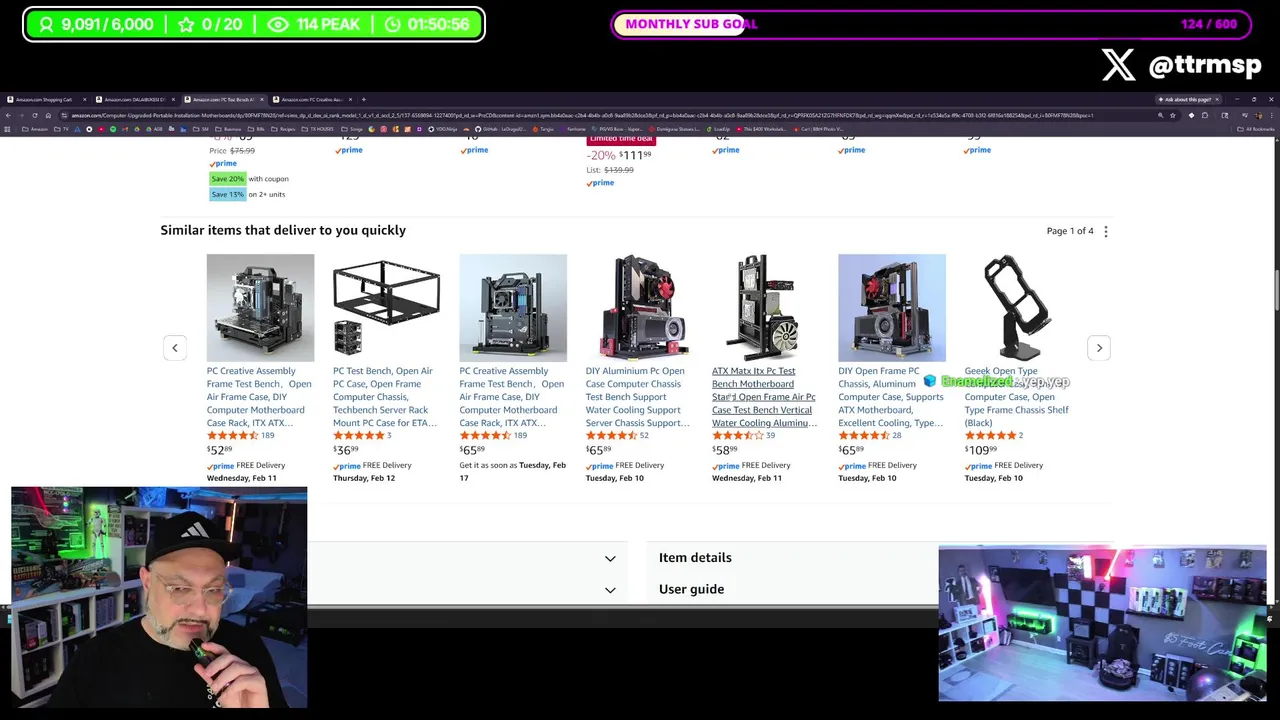Open the DIY Aluminium Pc Open Case link

click(x=638, y=397)
